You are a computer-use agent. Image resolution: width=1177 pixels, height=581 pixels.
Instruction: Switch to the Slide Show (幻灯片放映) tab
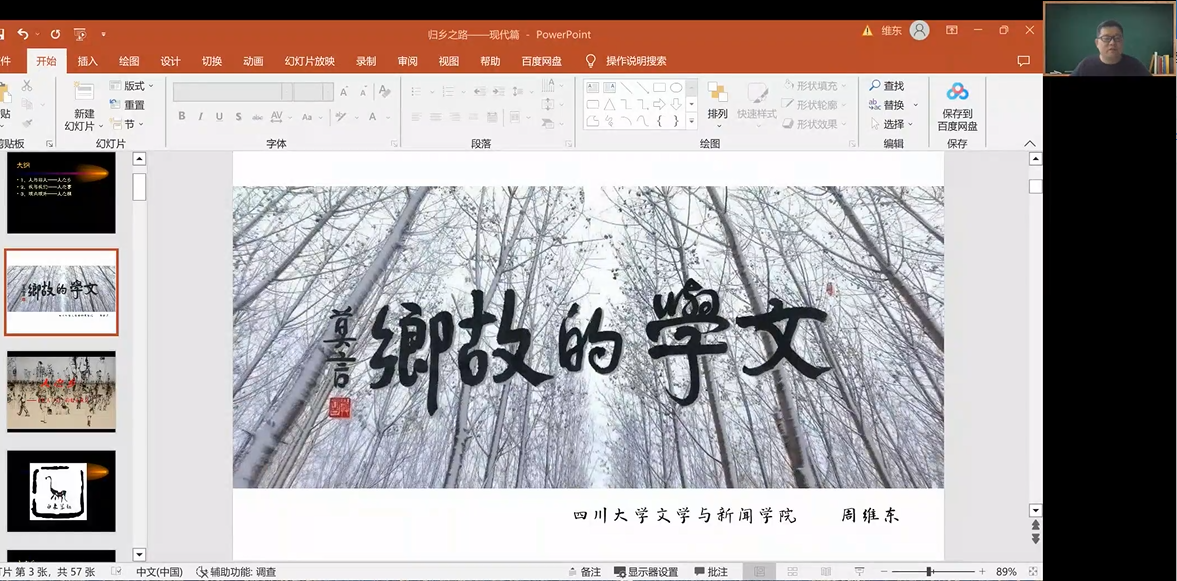click(310, 61)
